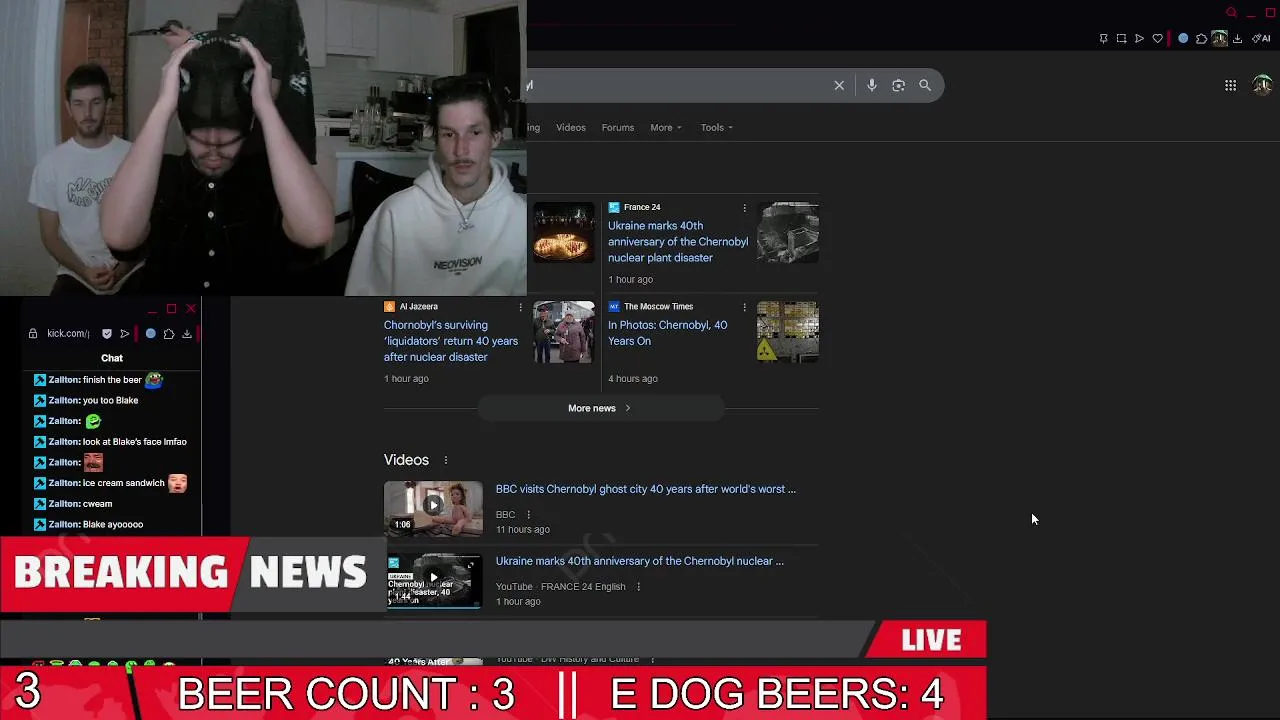
Task: Click the pin icon in browser toolbar
Action: [1104, 39]
